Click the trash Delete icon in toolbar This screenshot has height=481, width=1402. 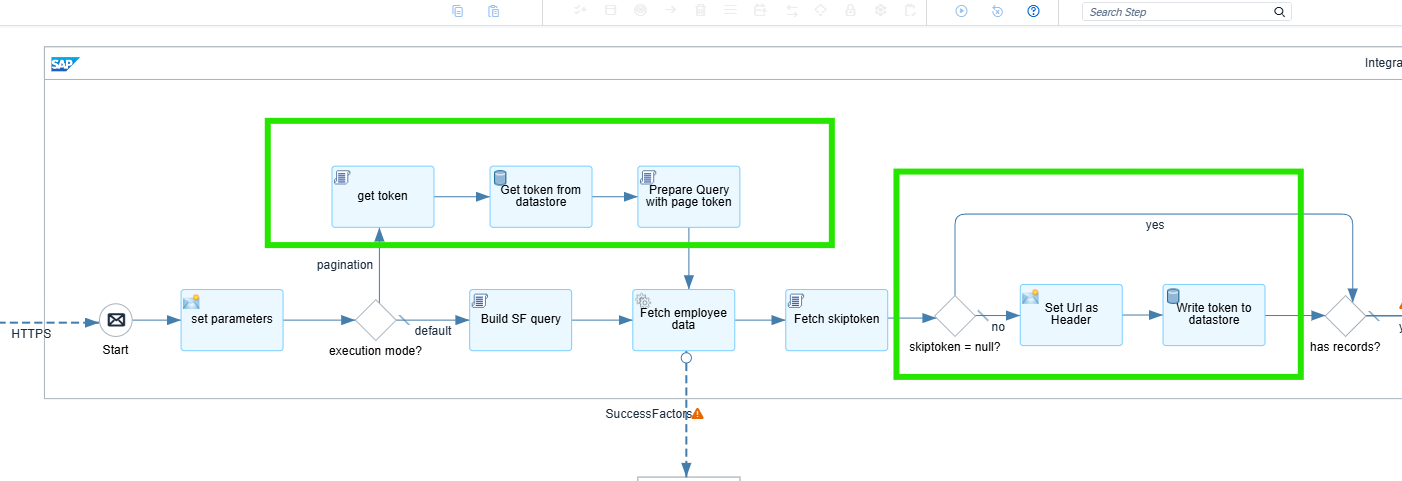[x=700, y=11]
